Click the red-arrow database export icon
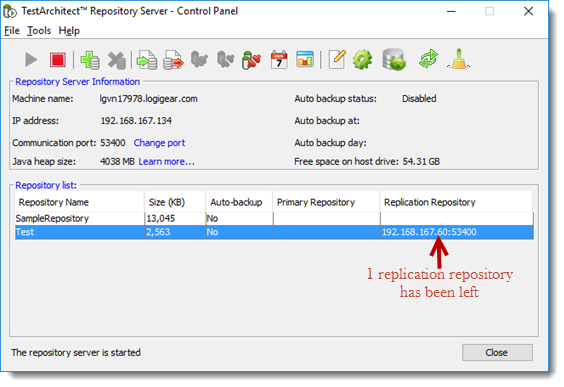Image resolution: width=564 pixels, height=387 pixels. point(173,60)
